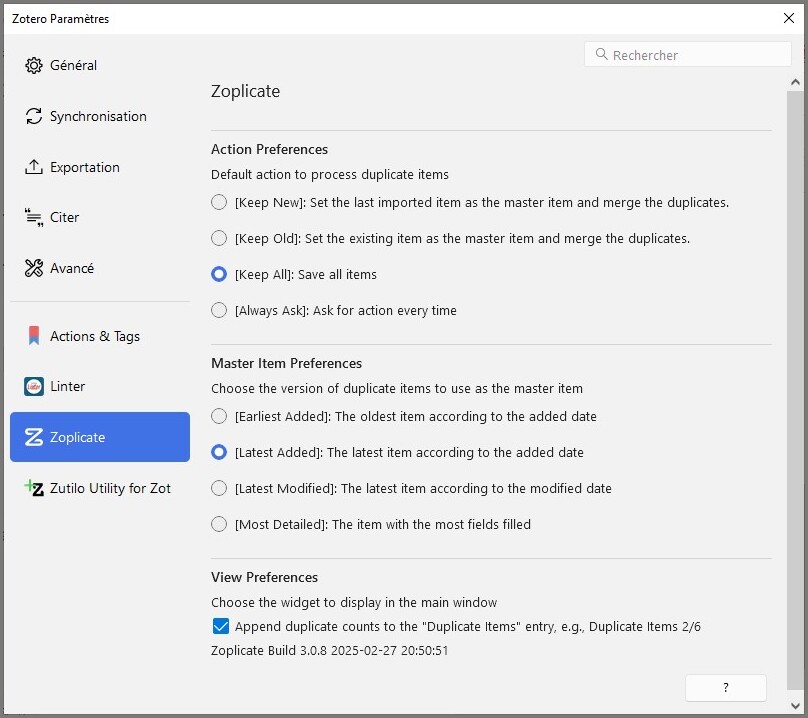This screenshot has width=808, height=718.
Task: Show Actions & Tags preferences
Action: pos(100,336)
